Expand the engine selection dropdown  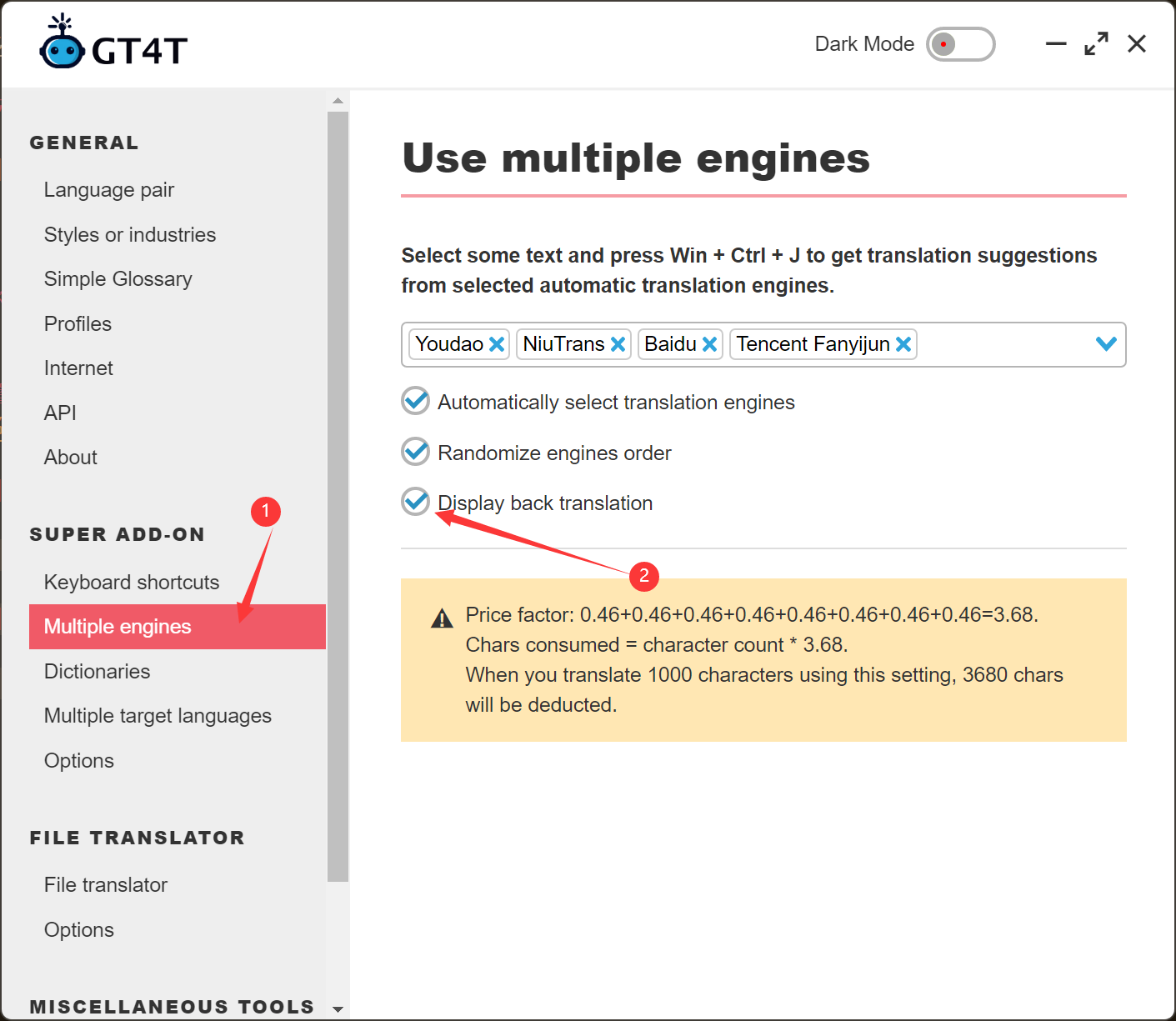point(1106,343)
